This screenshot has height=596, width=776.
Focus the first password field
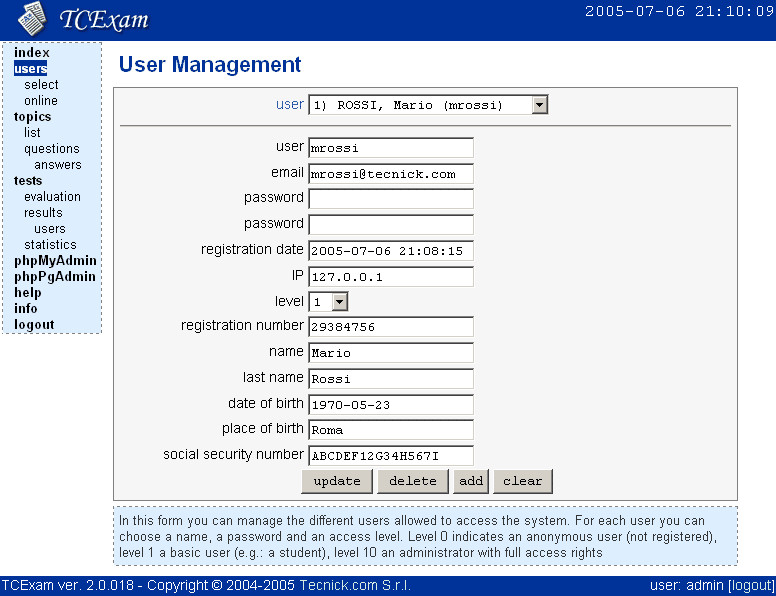coord(390,199)
